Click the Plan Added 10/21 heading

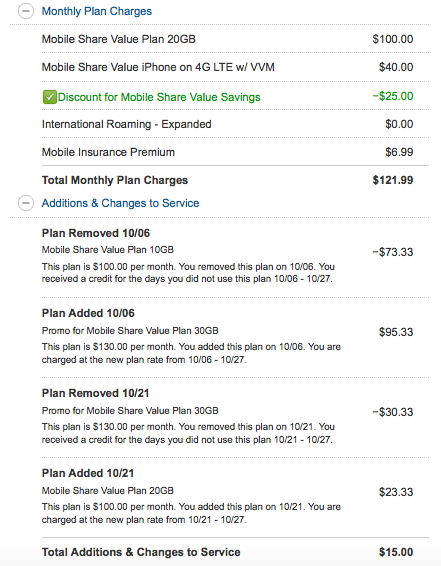(x=88, y=473)
